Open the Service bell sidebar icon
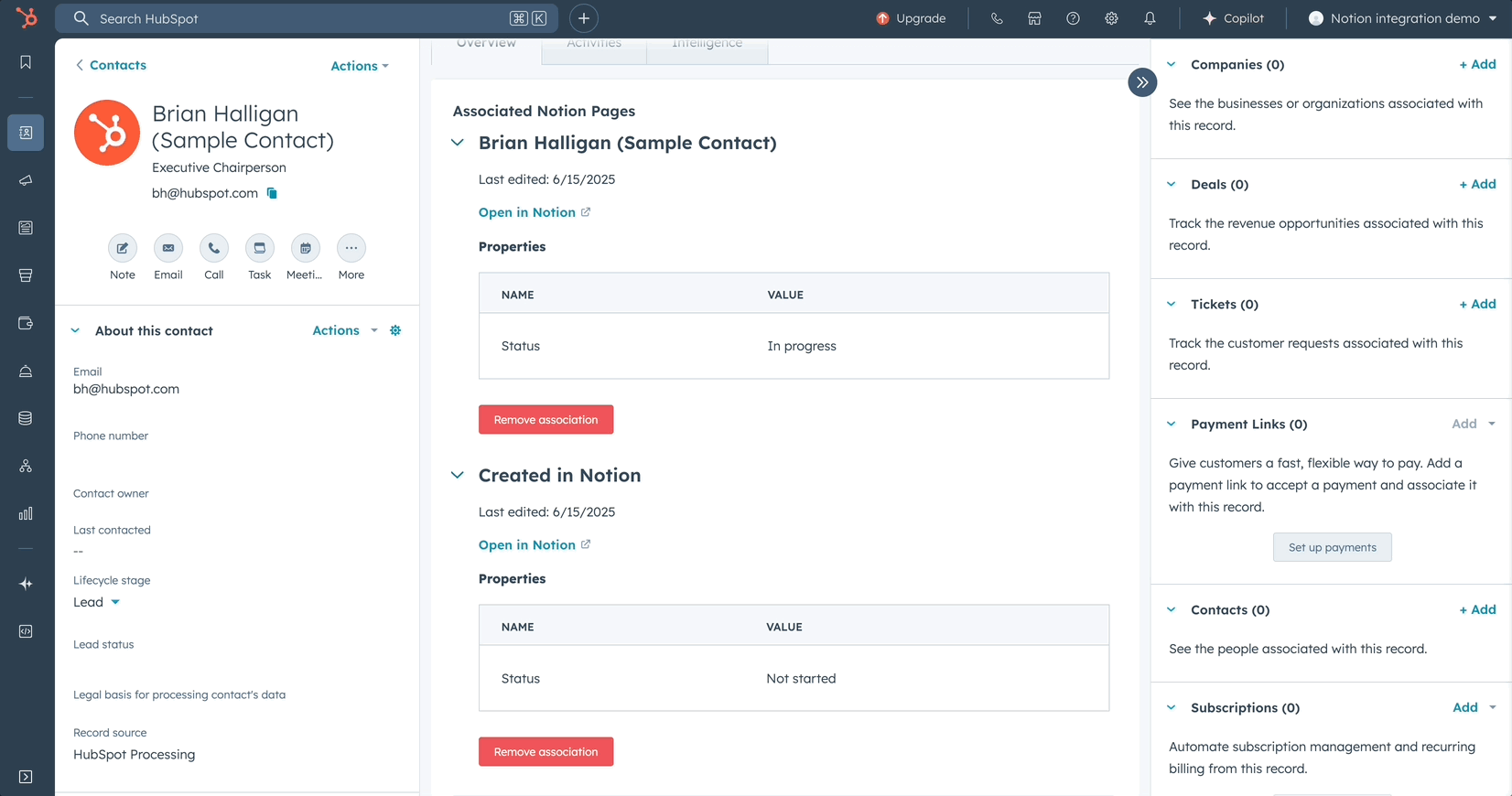 coord(26,371)
